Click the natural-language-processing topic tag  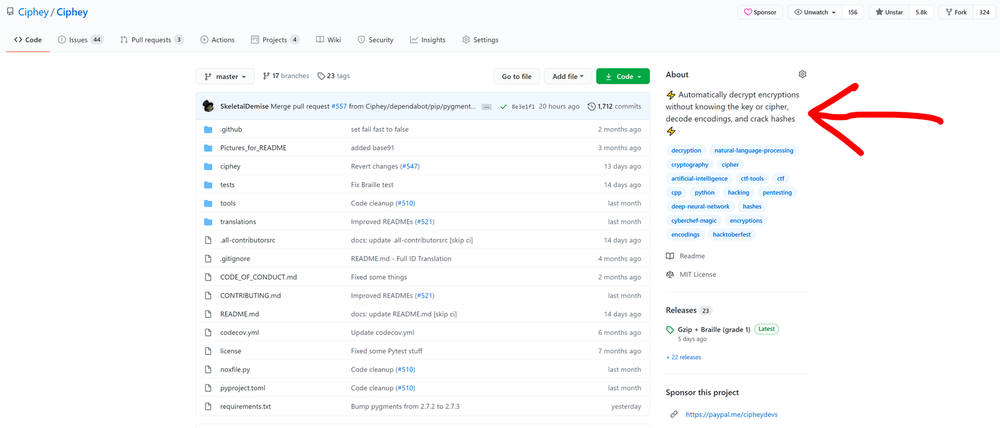click(x=754, y=151)
